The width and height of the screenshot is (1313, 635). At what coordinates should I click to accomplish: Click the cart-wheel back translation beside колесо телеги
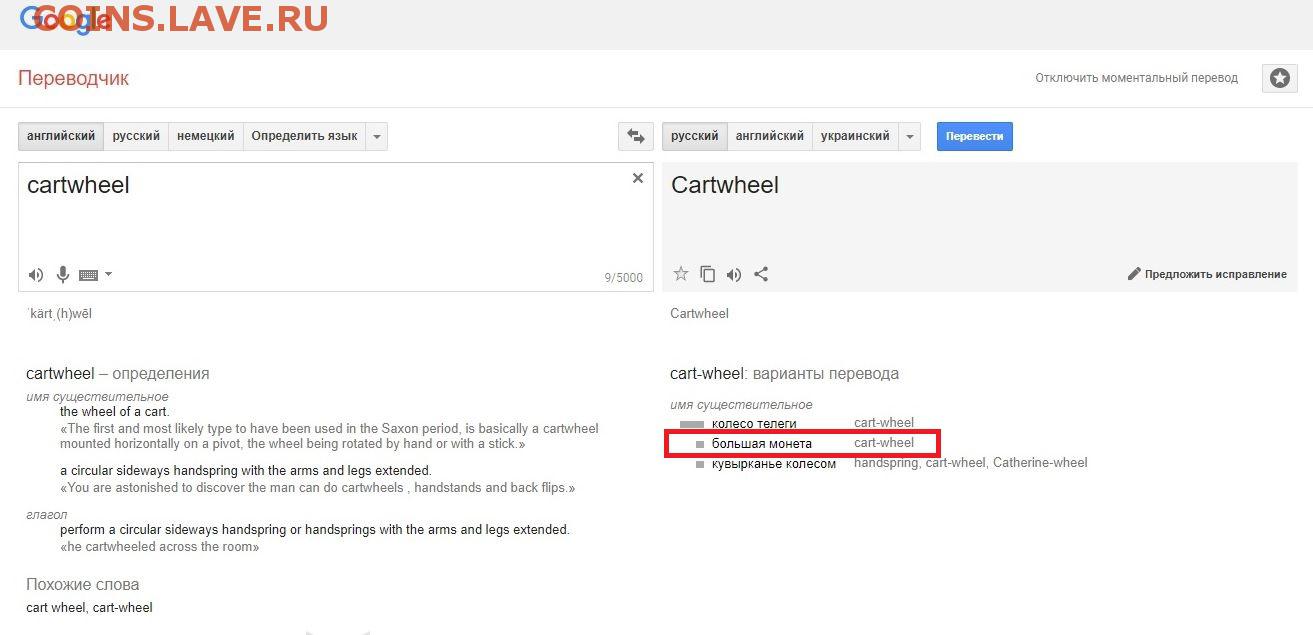click(x=884, y=423)
